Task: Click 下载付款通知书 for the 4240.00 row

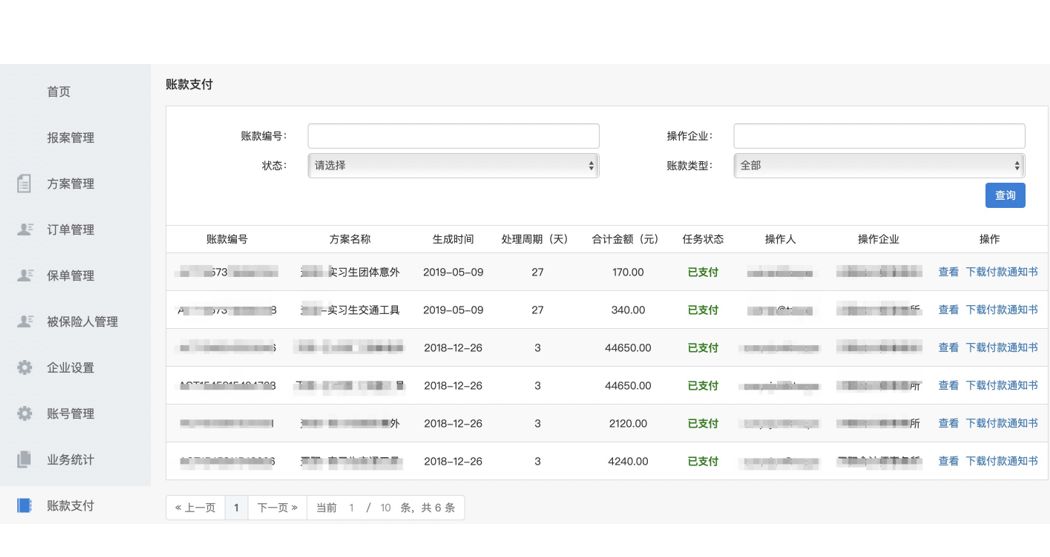Action: click(x=1001, y=462)
